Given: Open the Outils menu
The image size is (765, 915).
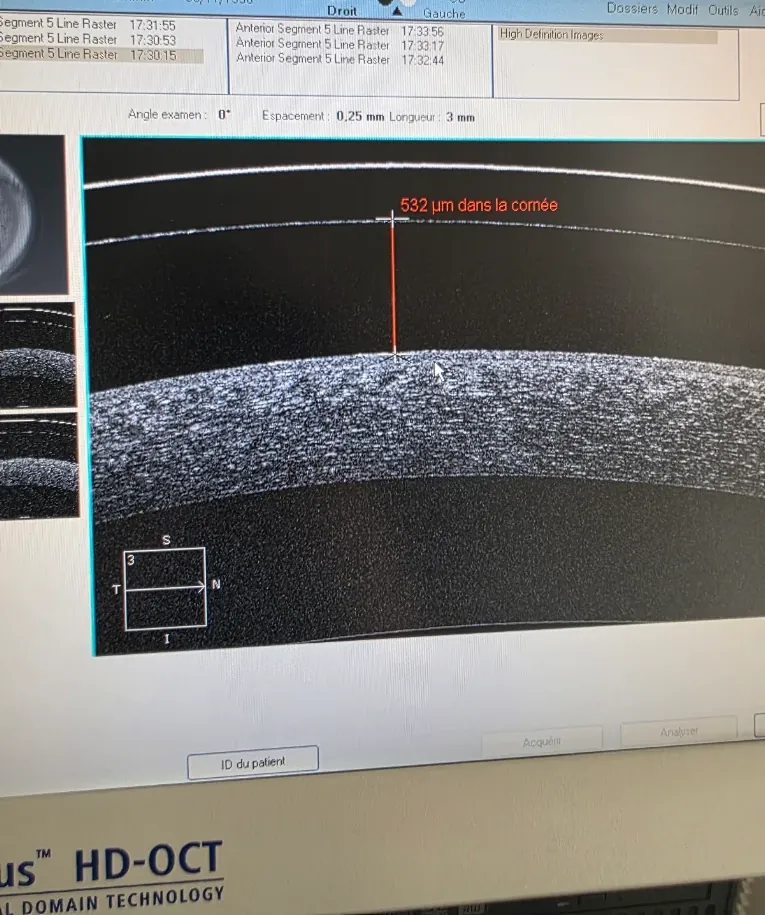Looking at the screenshot, I should click(x=723, y=10).
